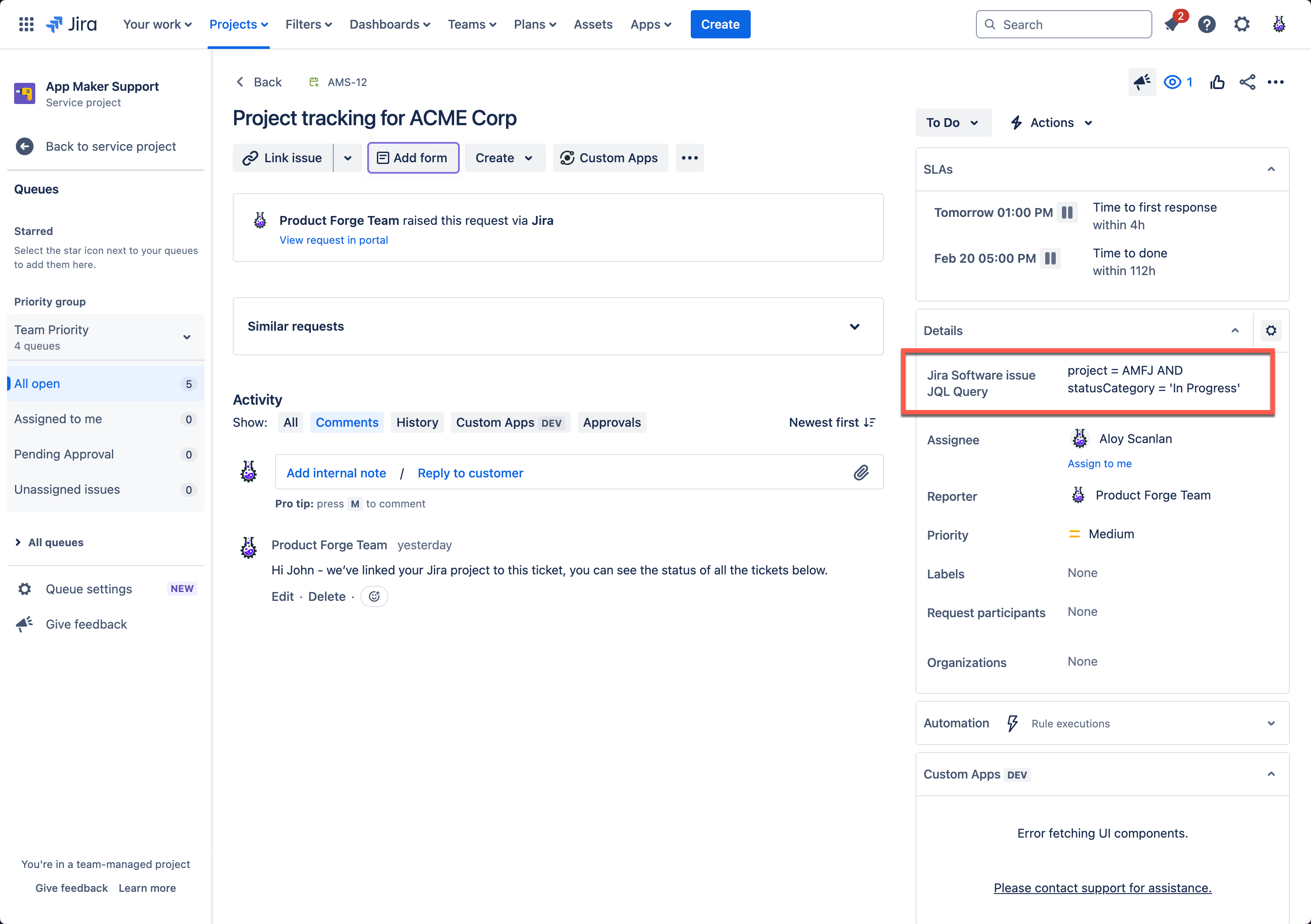Click the pause icon for Time to done
The image size is (1311, 924).
click(x=1050, y=258)
